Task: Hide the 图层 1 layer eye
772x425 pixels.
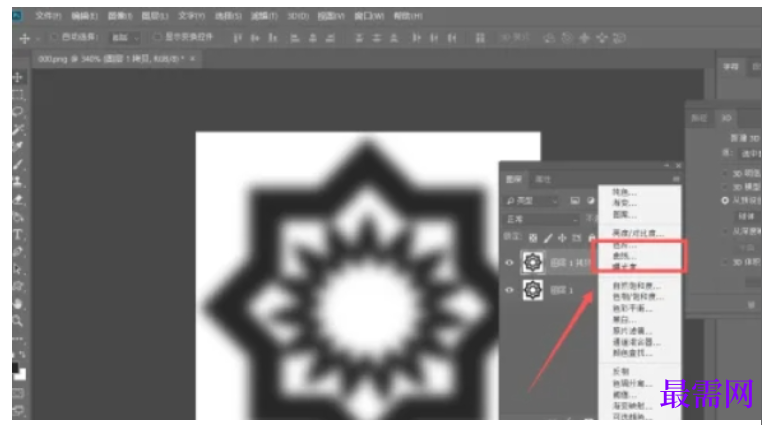Action: tap(509, 290)
